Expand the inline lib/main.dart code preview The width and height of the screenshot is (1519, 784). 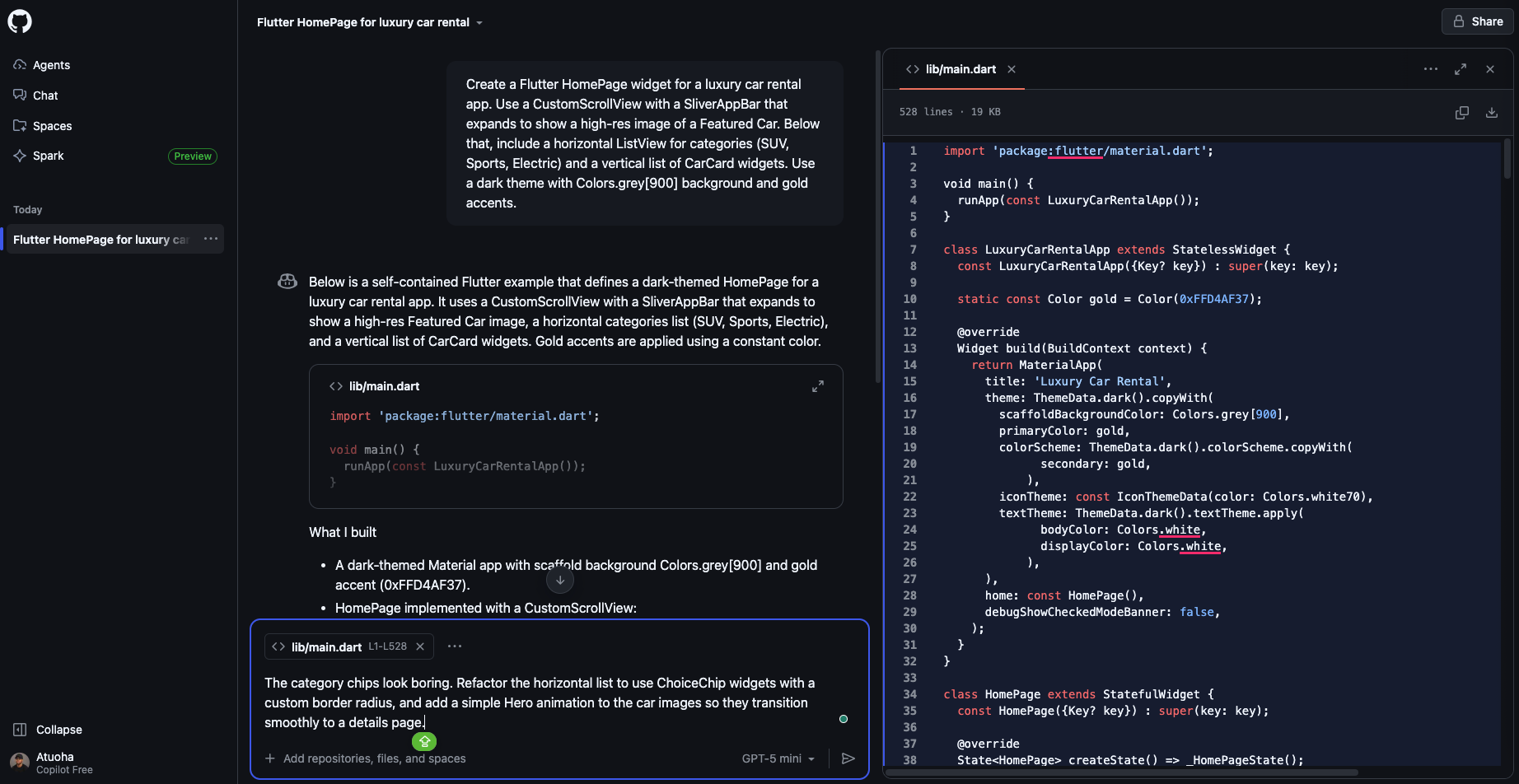pyautogui.click(x=817, y=386)
